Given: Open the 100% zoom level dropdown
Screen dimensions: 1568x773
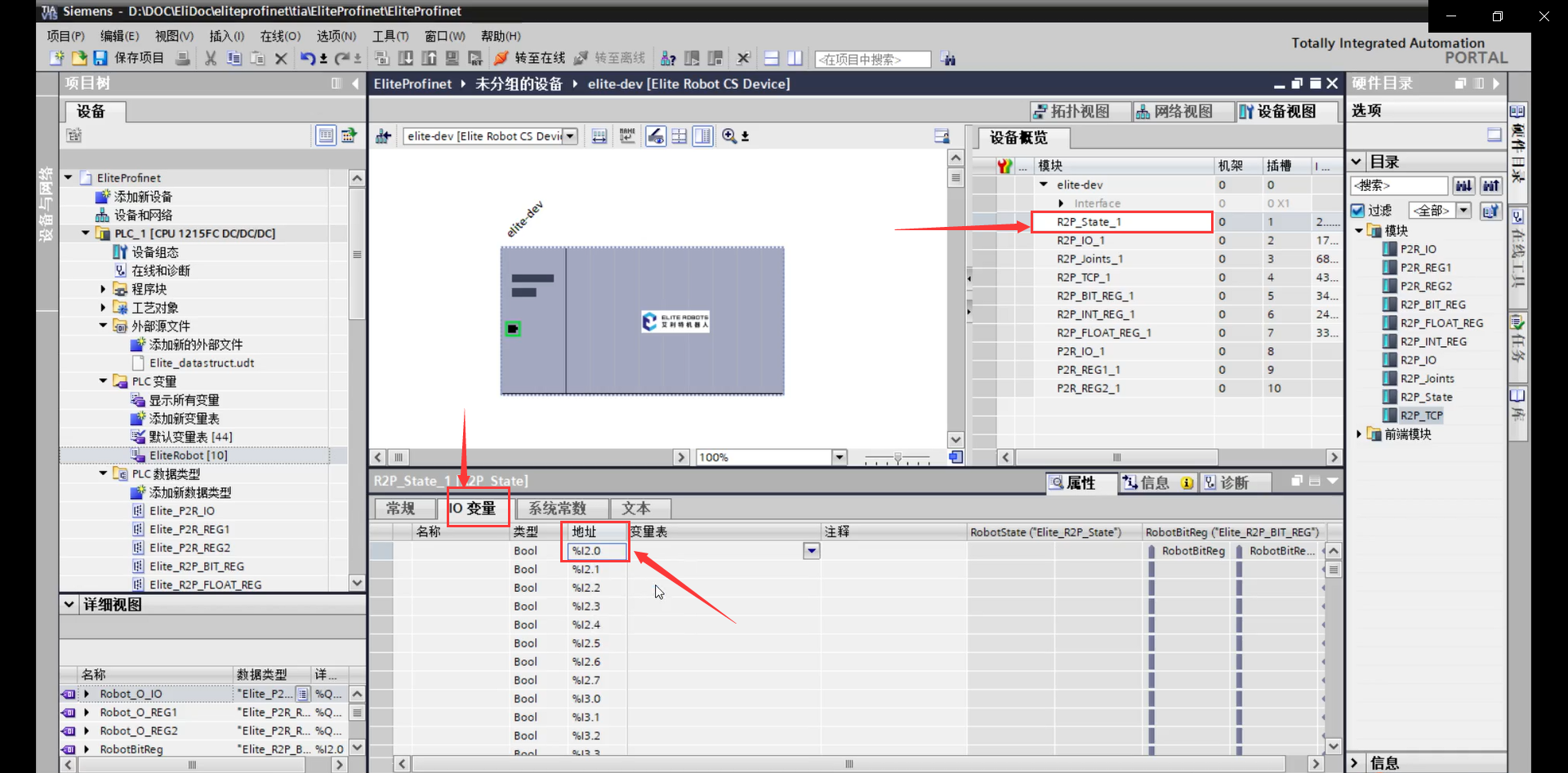Looking at the screenshot, I should (x=840, y=457).
